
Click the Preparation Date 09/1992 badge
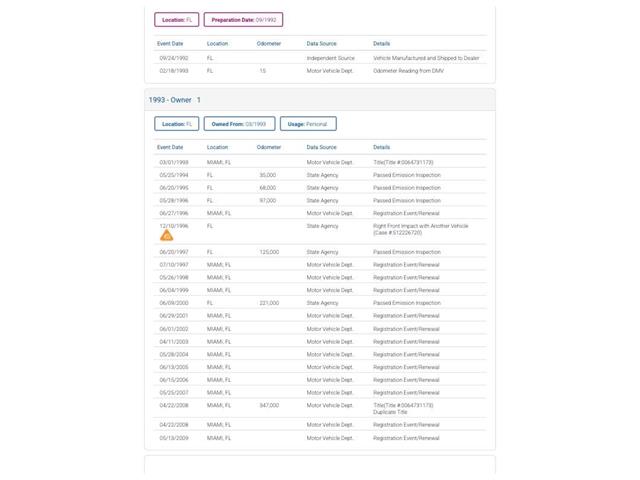point(243,20)
